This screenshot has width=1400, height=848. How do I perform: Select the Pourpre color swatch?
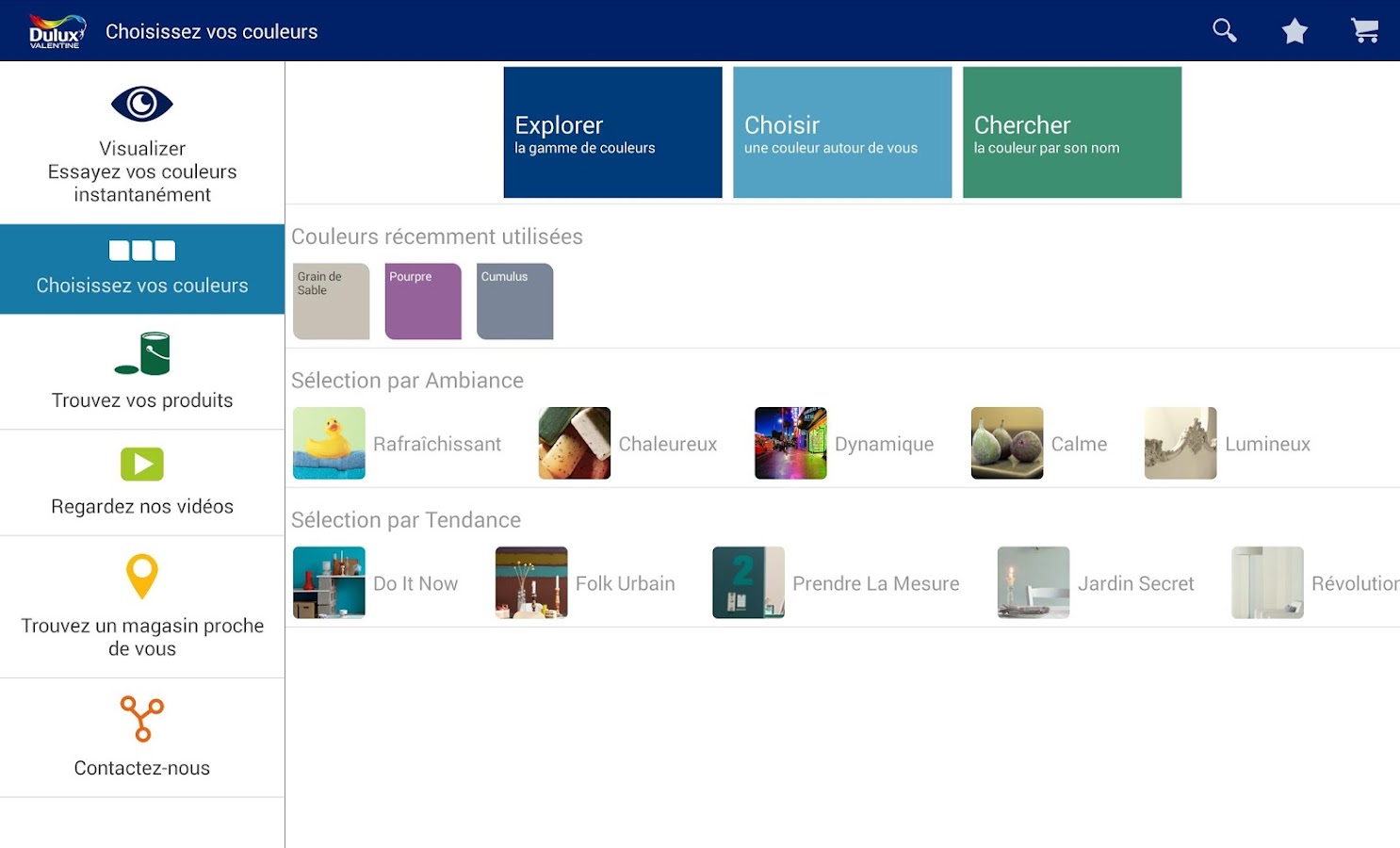[x=422, y=302]
